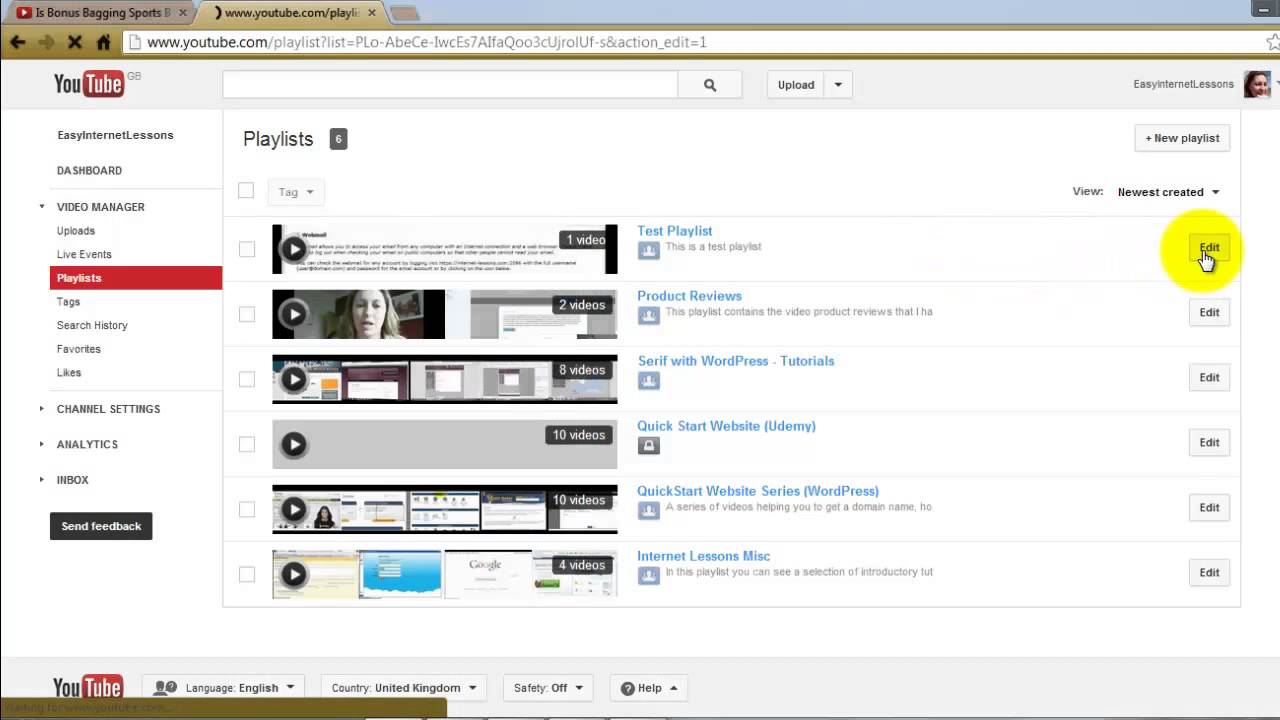
Task: Click in the YouTube search field
Action: point(450,85)
